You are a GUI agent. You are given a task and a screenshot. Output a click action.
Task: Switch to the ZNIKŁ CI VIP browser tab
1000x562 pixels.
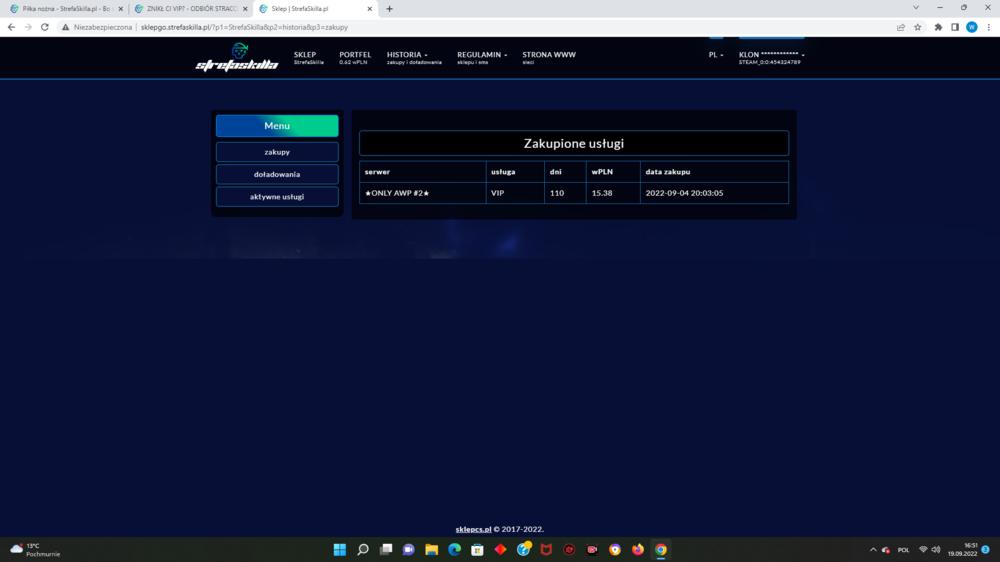coord(191,9)
